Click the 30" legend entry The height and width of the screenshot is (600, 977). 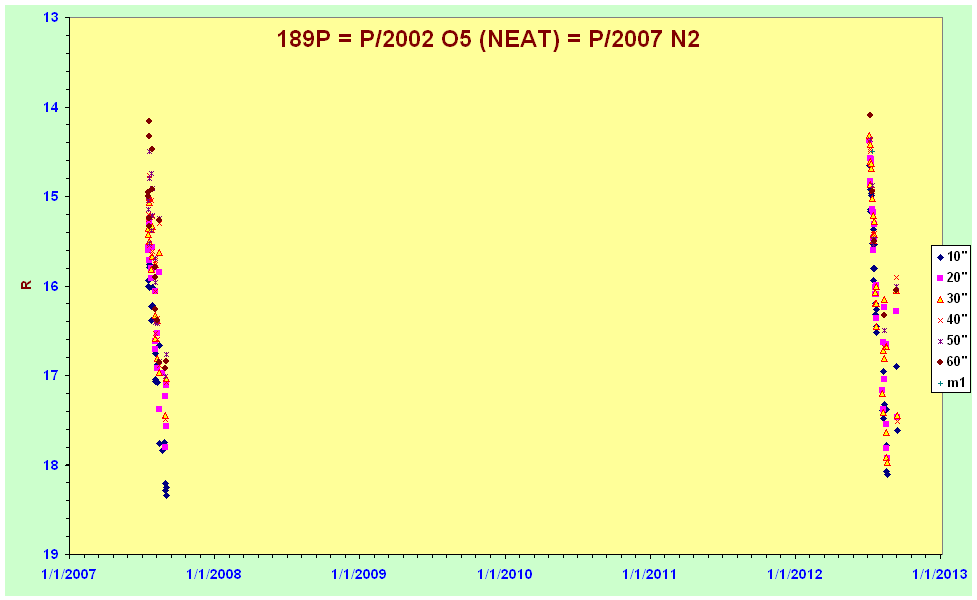tap(952, 298)
